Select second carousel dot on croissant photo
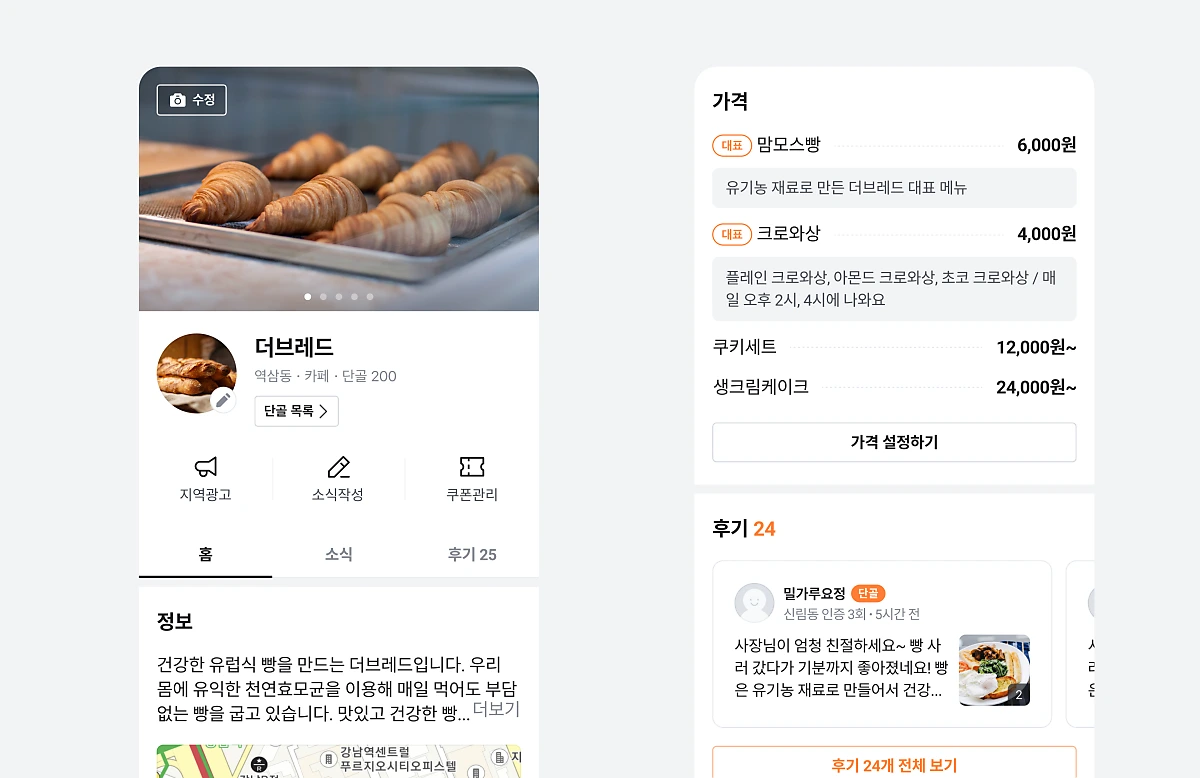This screenshot has width=1200, height=778. (x=323, y=297)
